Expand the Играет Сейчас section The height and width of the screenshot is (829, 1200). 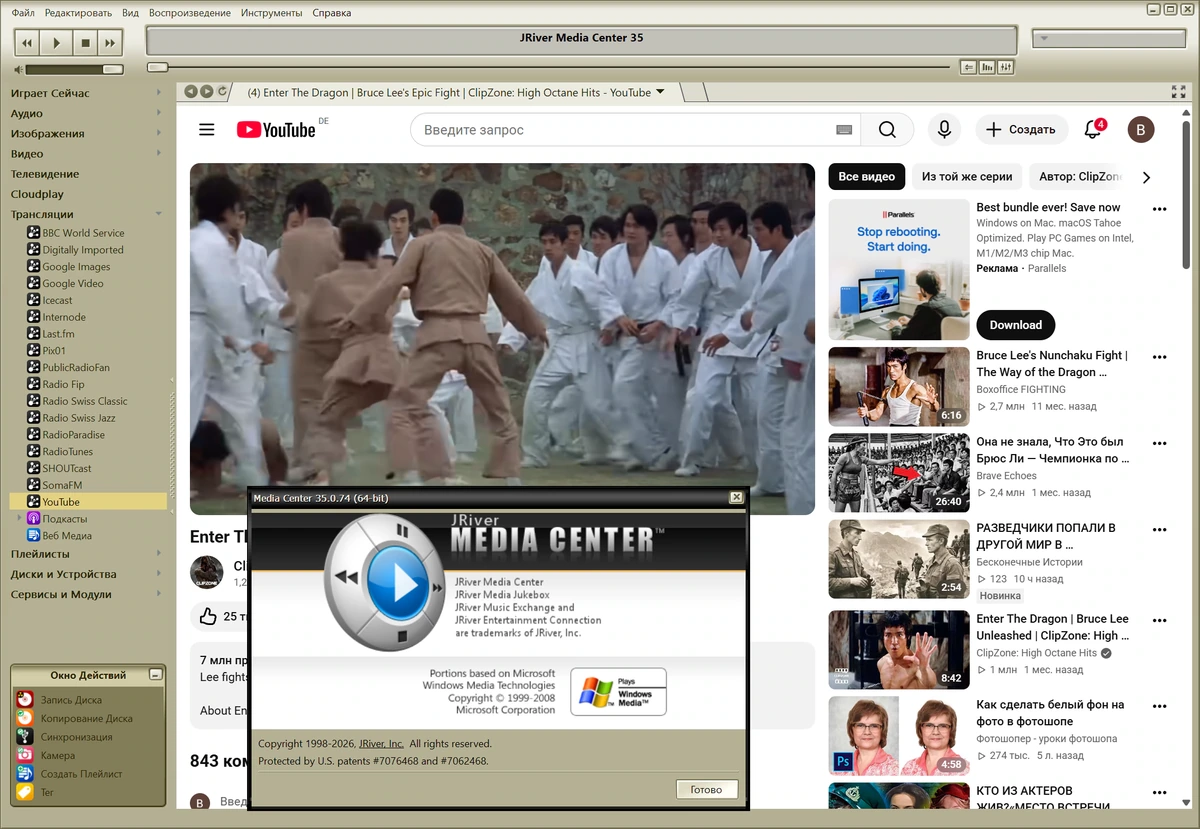click(x=159, y=93)
